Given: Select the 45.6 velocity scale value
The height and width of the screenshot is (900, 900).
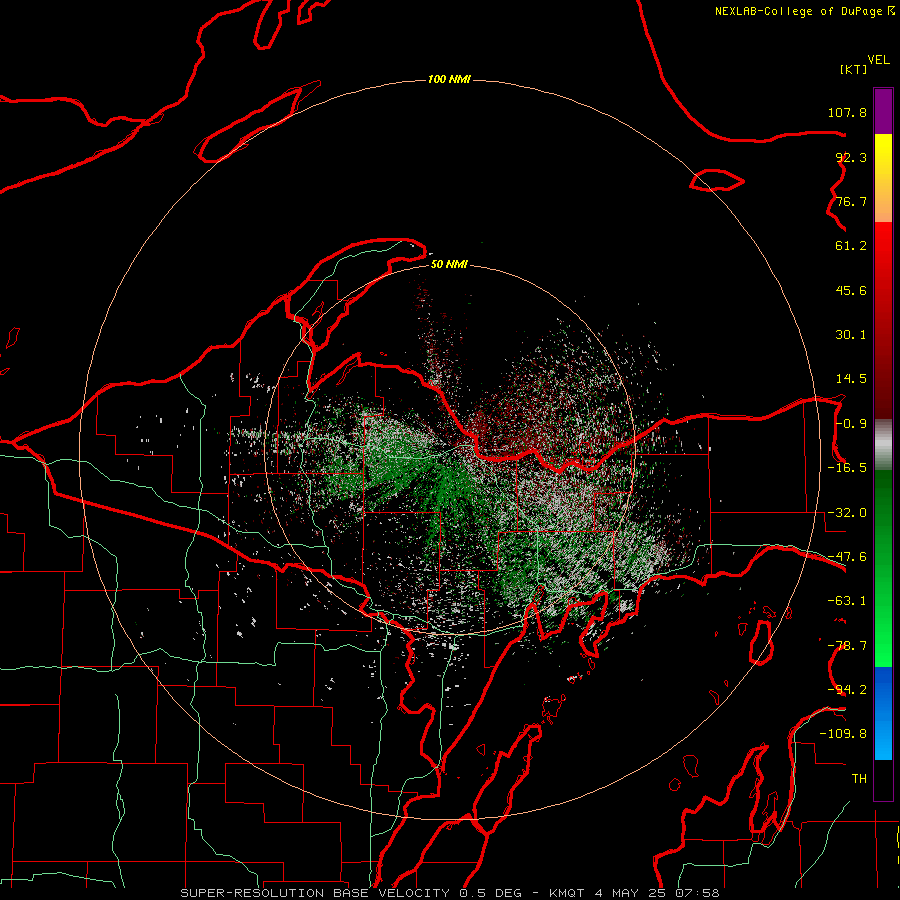Looking at the screenshot, I should pyautogui.click(x=851, y=290).
